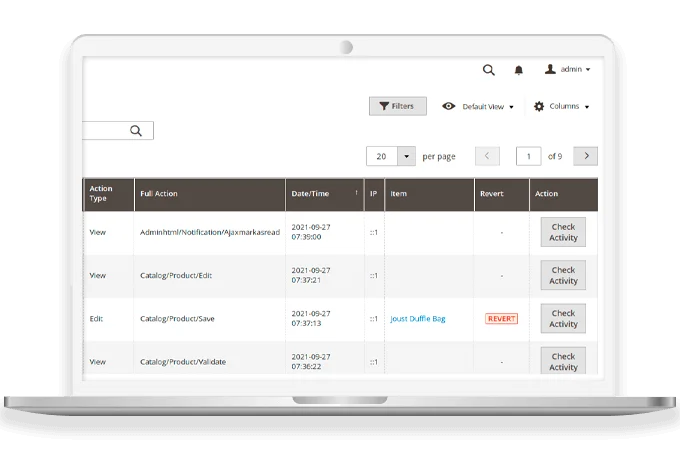Screen dimensions: 680x450
Task: Open the notifications bell icon
Action: 518,70
